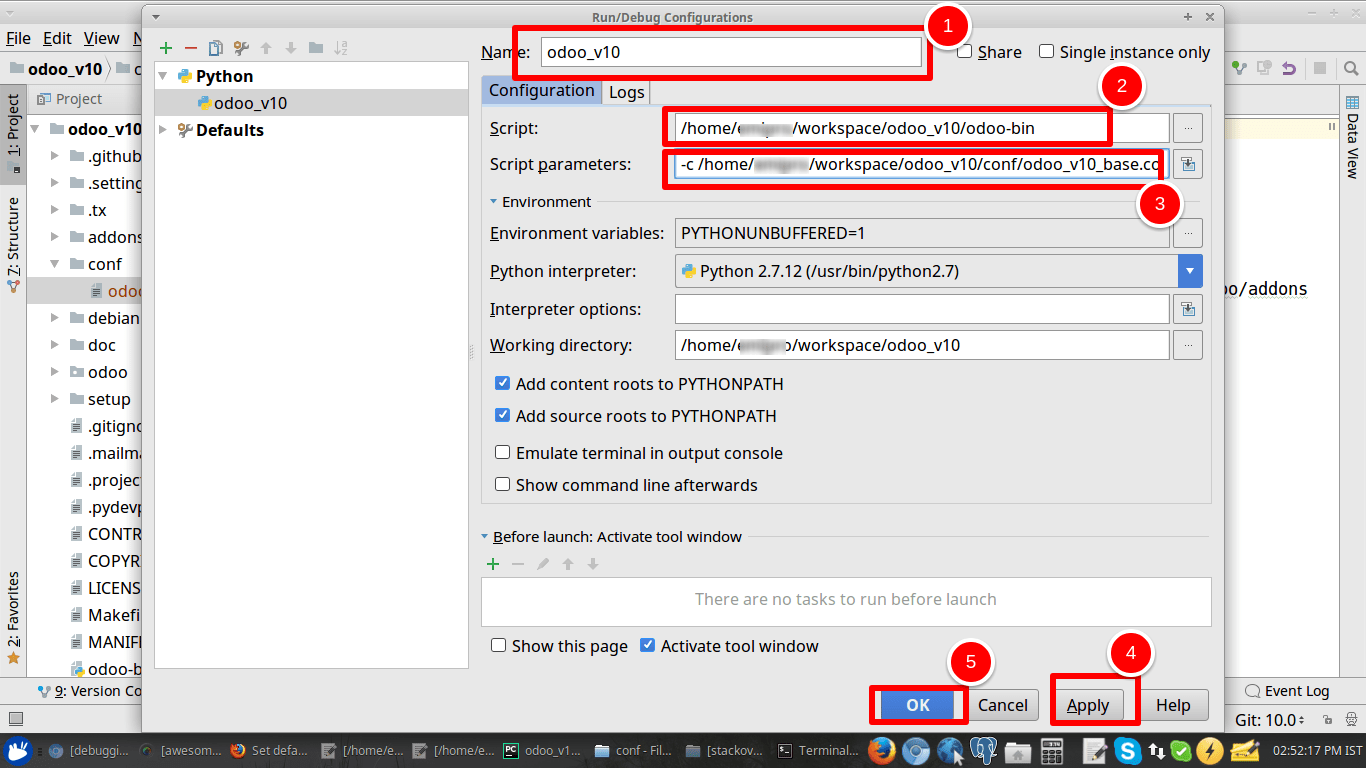Screen dimensions: 1366x768
Task: Launch Firefox from the taskbar
Action: [x=881, y=750]
